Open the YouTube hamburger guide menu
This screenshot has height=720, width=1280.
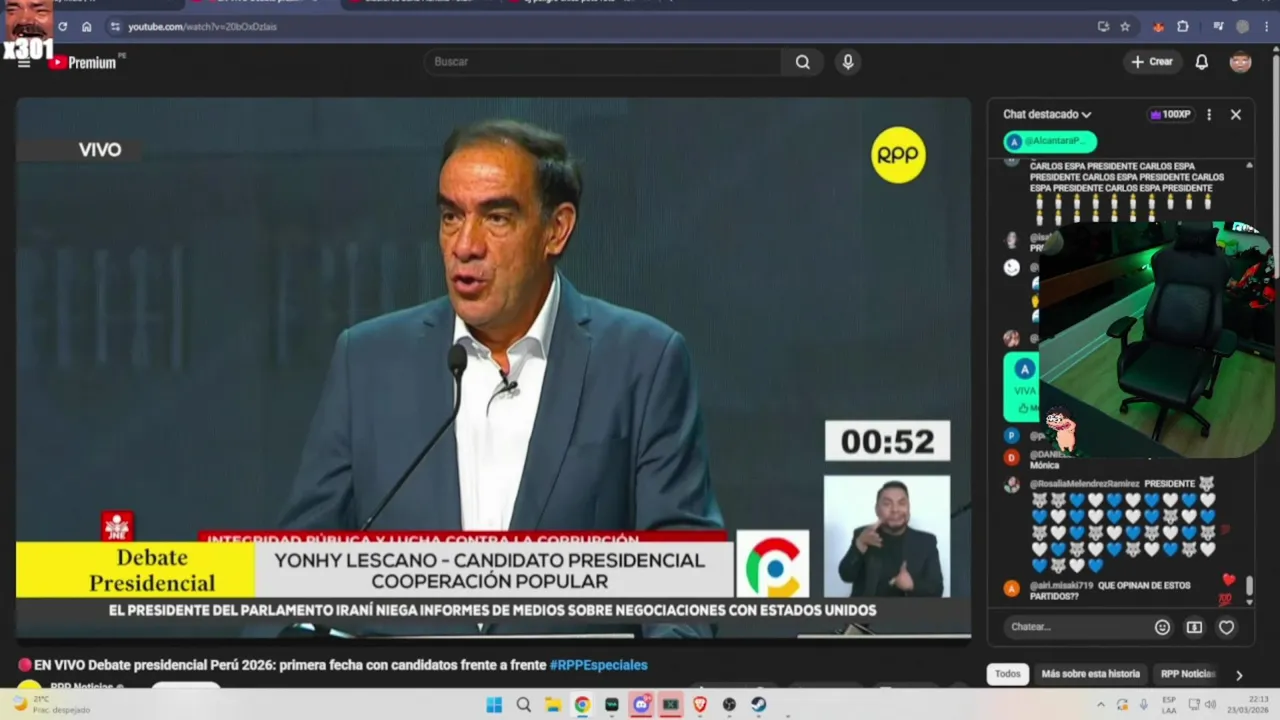point(24,63)
